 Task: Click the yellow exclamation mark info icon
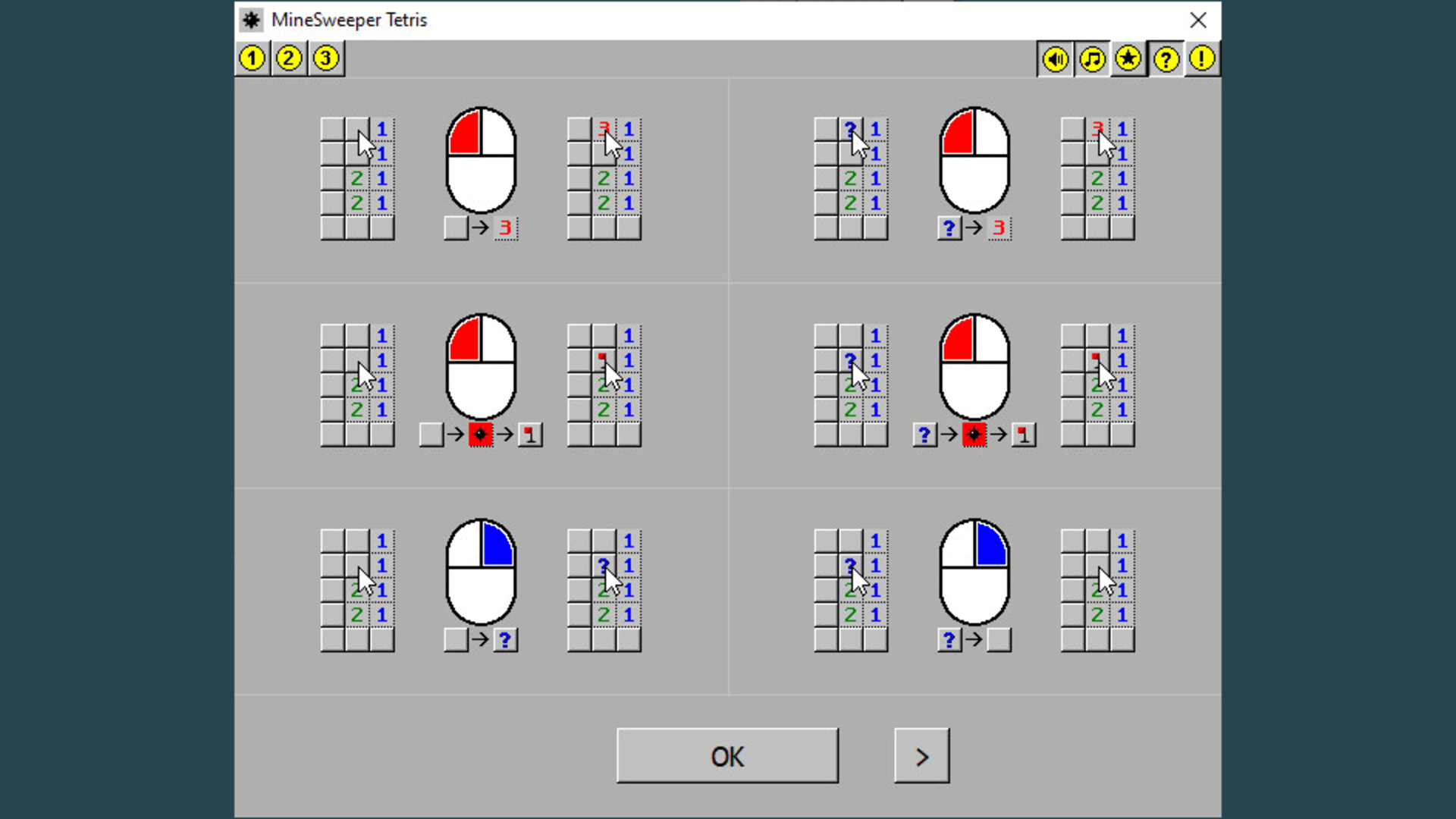(x=1202, y=59)
